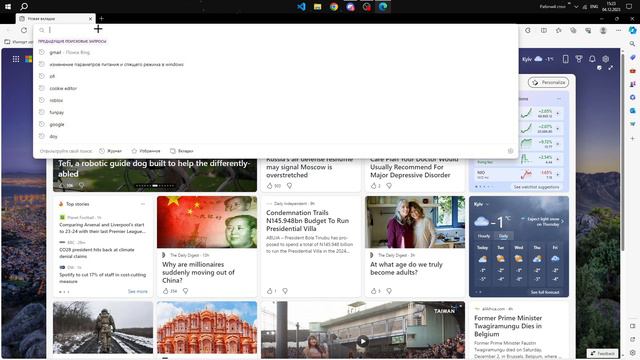Open the Windows clock and date
640x360 pixels.
tap(611, 7)
